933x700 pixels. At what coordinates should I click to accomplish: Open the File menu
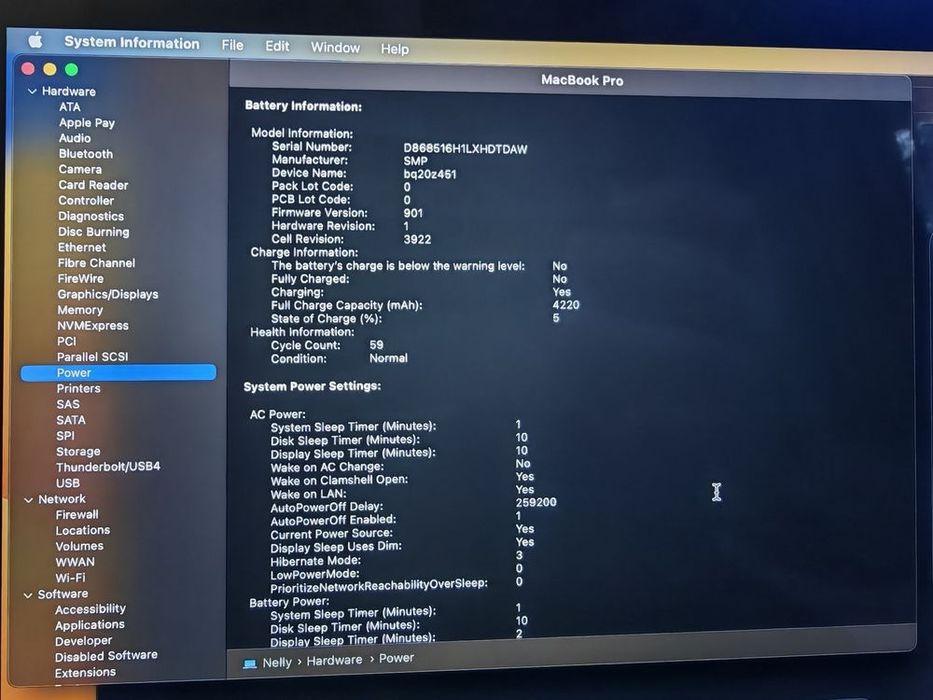(x=232, y=45)
